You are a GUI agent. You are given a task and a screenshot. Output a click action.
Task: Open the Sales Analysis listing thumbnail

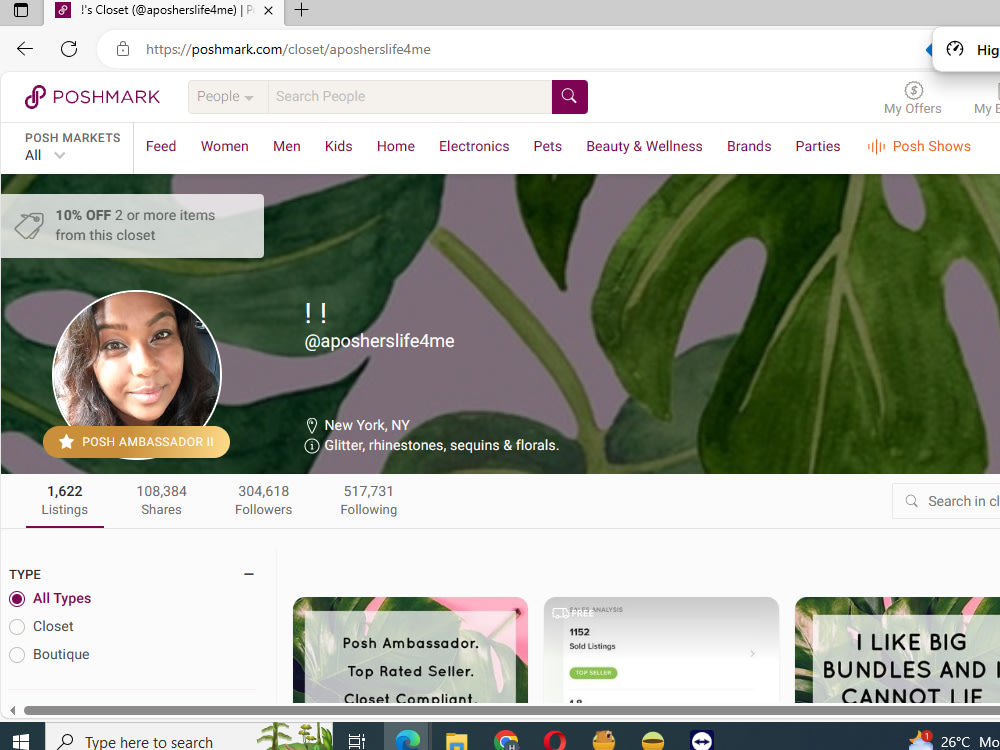pyautogui.click(x=661, y=650)
